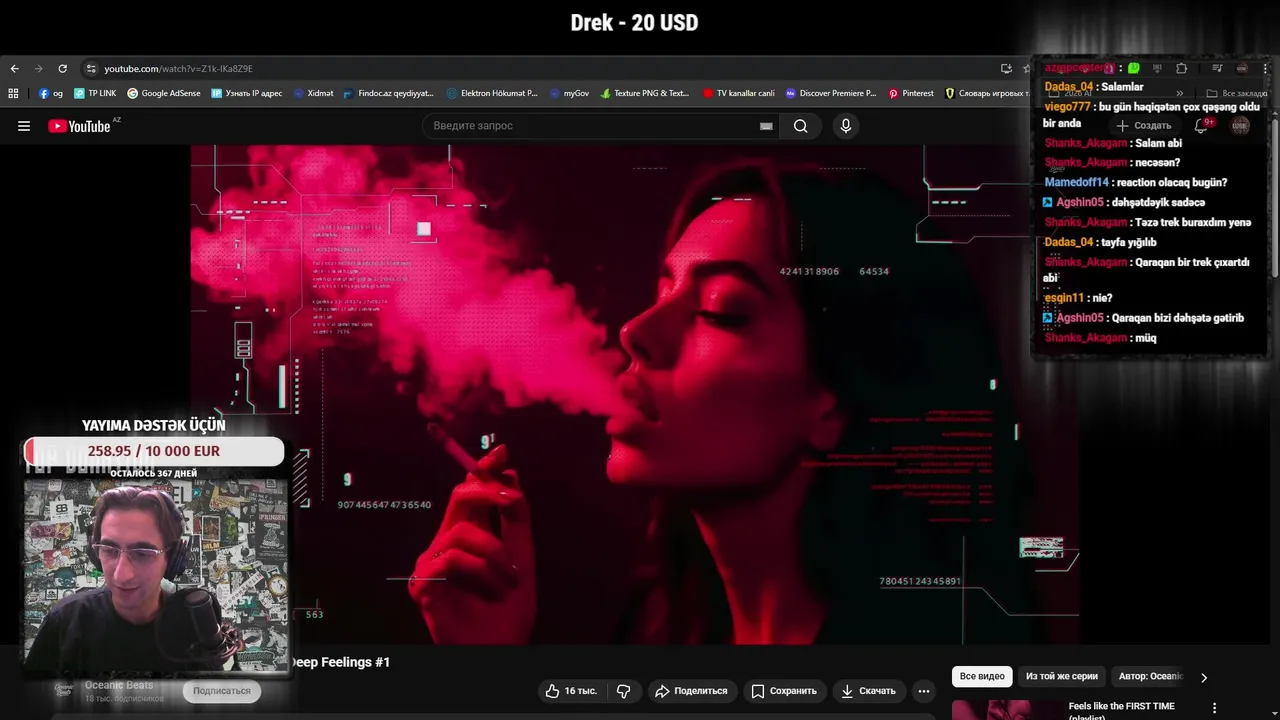Viewport: 1280px width, 720px height.
Task: Show more chips with right chevron
Action: [1204, 677]
